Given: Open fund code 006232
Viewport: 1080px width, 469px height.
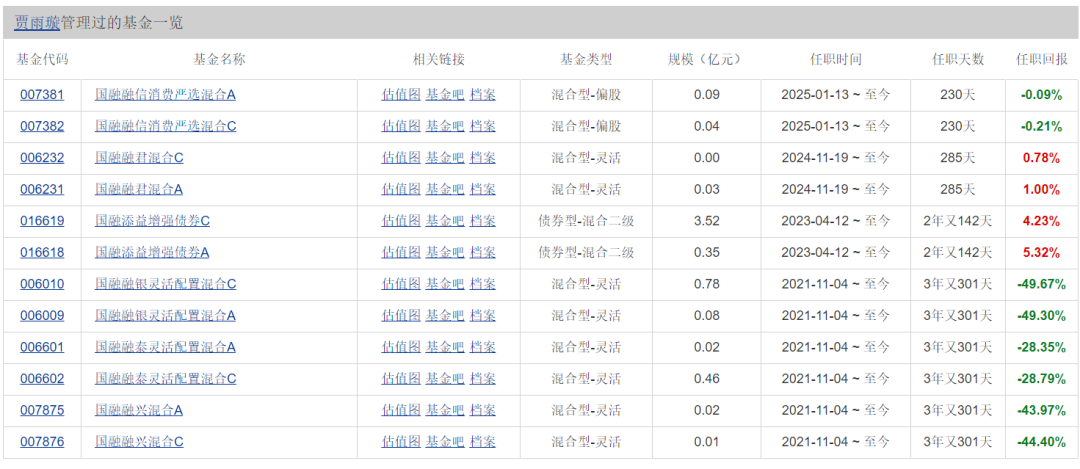Looking at the screenshot, I should coord(42,158).
